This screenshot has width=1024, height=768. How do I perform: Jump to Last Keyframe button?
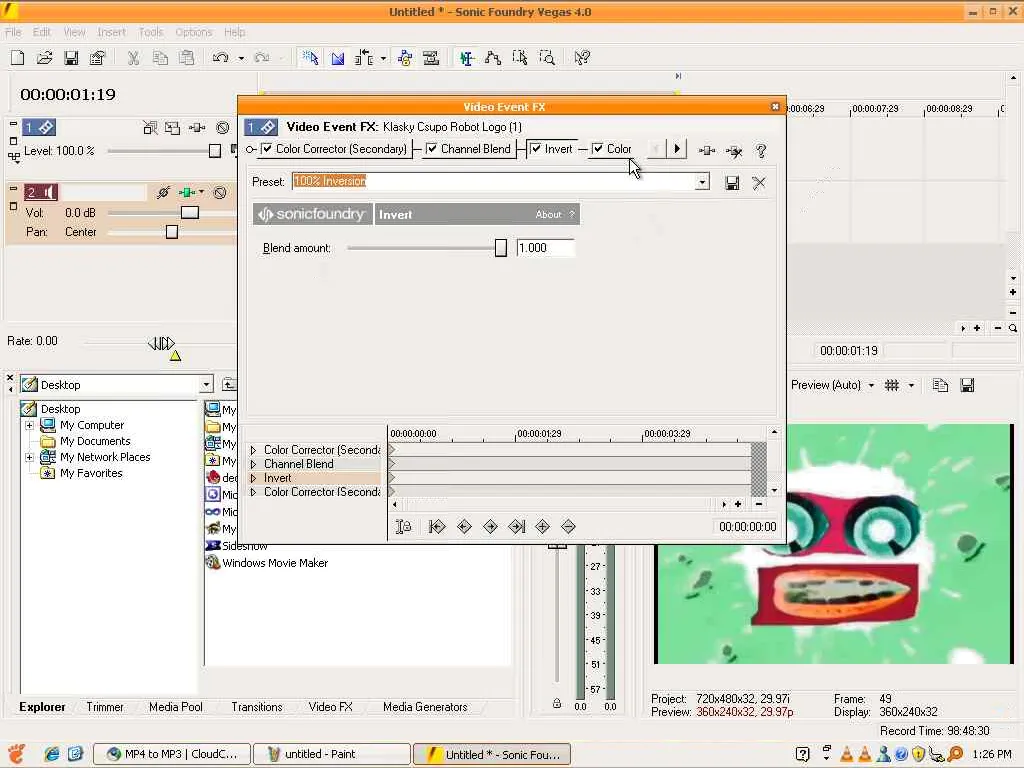(x=517, y=526)
